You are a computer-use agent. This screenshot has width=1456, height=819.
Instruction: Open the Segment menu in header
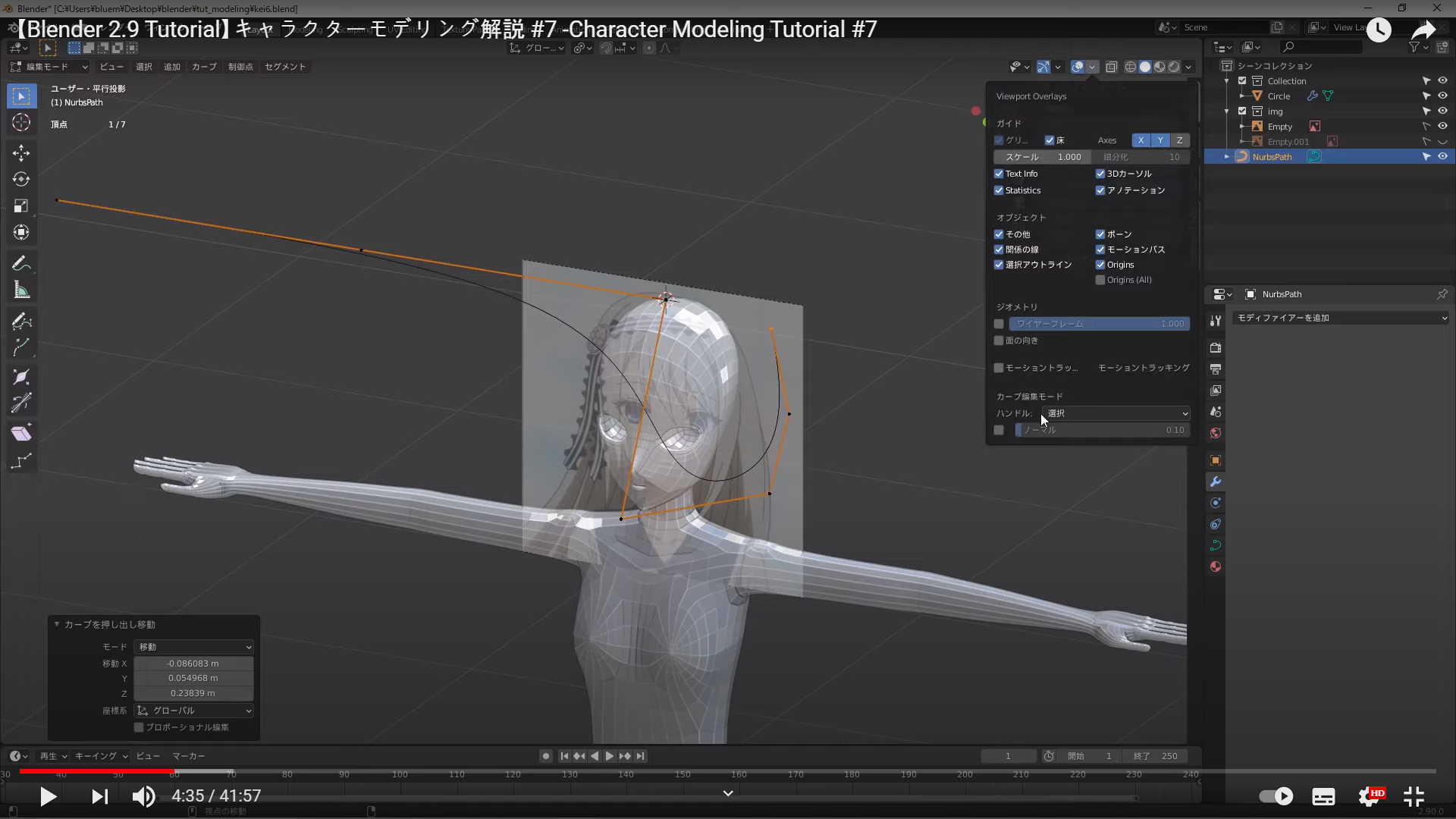(x=285, y=67)
